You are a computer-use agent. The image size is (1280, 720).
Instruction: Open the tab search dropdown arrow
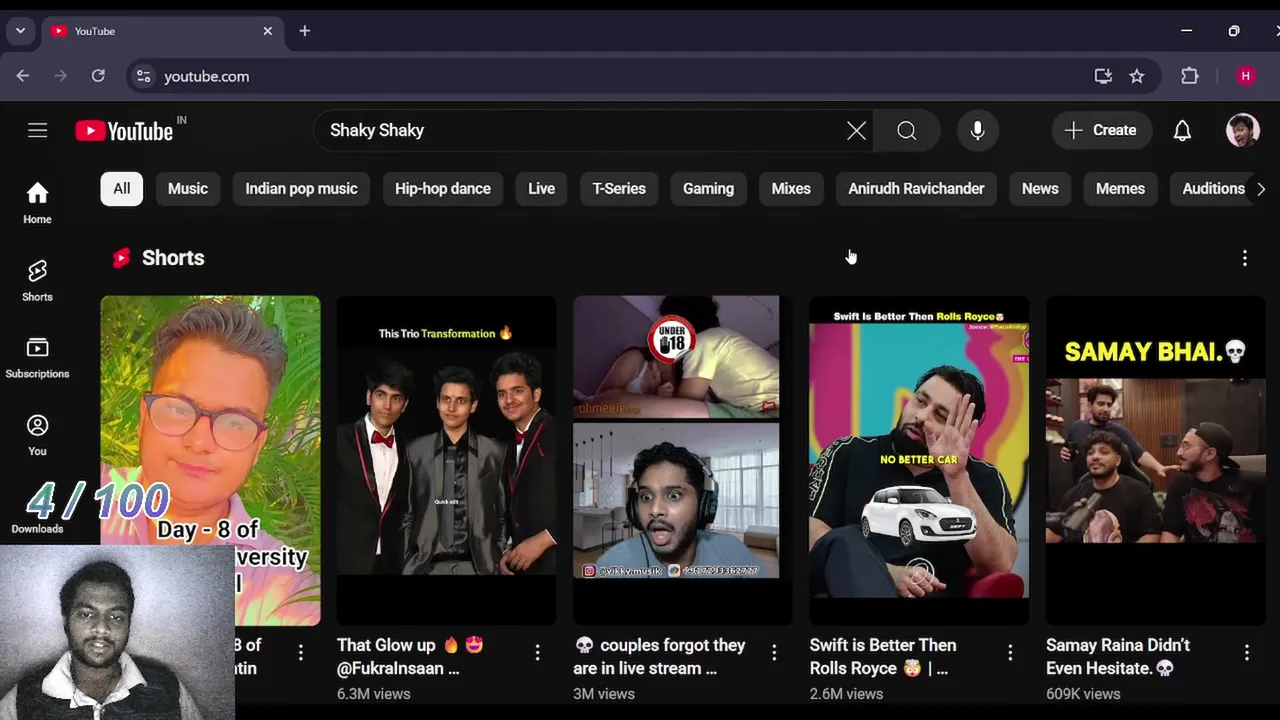point(20,31)
